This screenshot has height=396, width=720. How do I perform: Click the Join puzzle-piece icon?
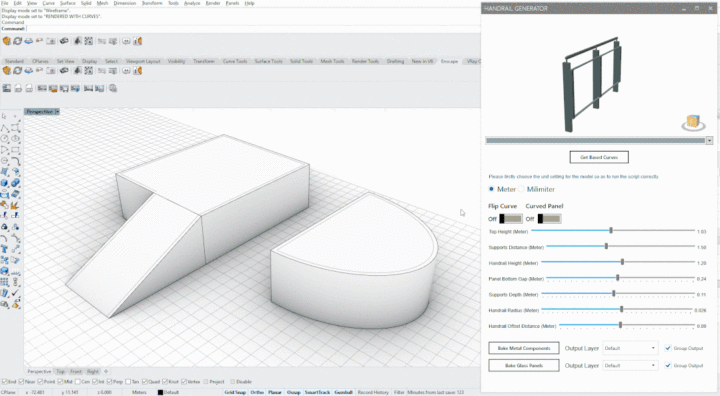coord(5,205)
